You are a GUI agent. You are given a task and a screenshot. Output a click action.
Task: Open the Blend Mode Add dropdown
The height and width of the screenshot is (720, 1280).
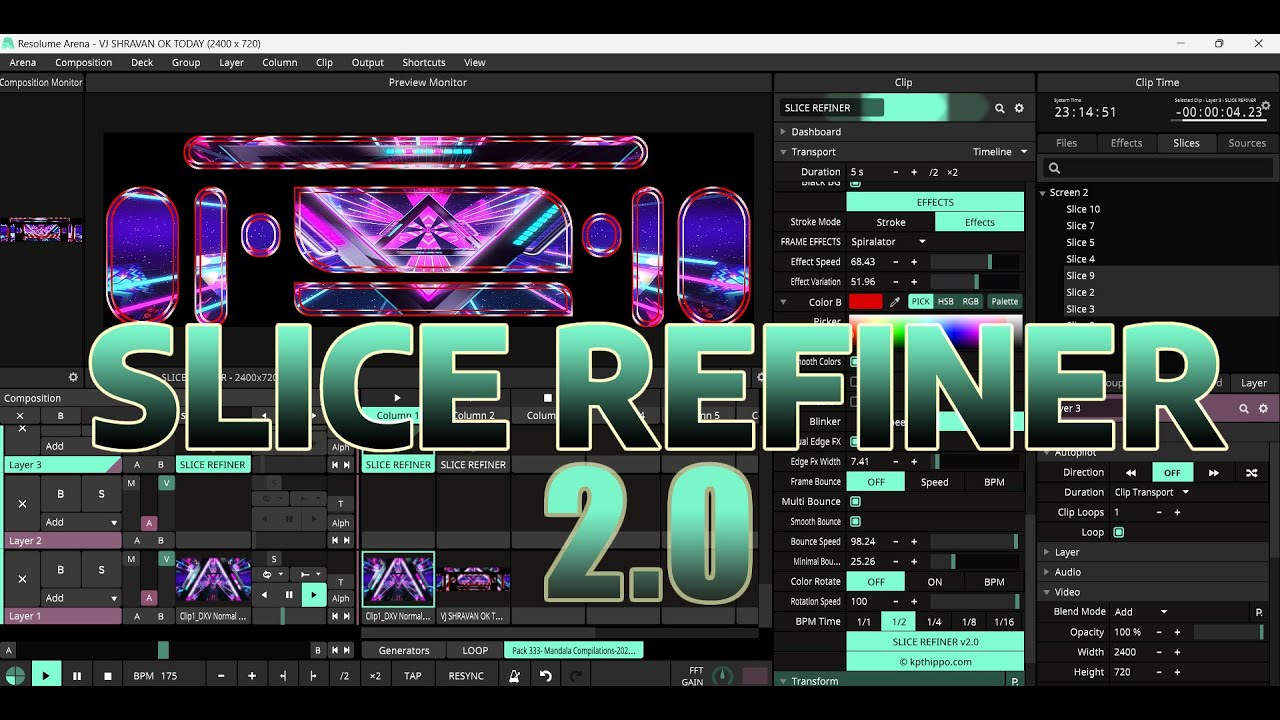pyautogui.click(x=1140, y=612)
